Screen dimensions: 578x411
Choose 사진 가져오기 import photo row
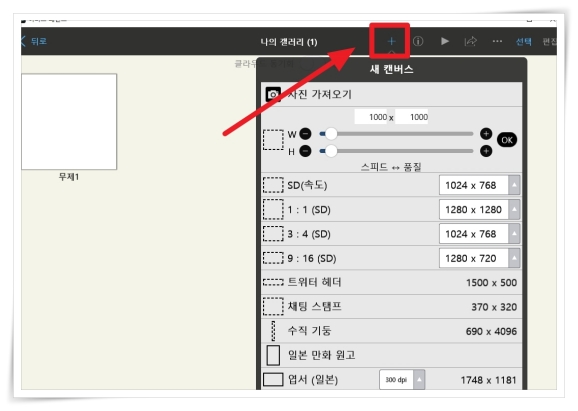click(x=391, y=94)
